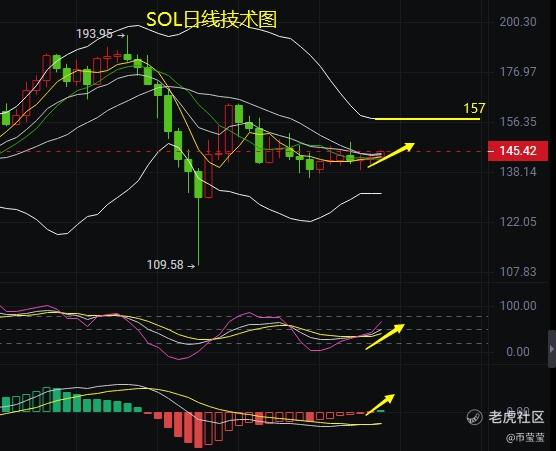The height and width of the screenshot is (451, 556).
Task: Click the right-edge panel expand arrow
Action: click(552, 349)
